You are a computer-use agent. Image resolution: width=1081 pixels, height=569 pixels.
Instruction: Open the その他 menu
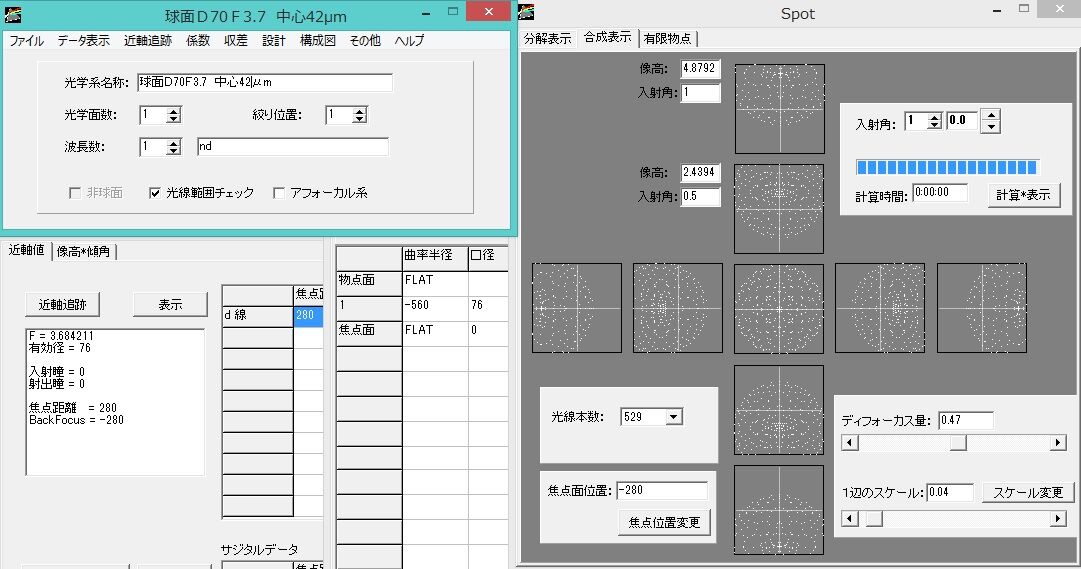pyautogui.click(x=365, y=41)
